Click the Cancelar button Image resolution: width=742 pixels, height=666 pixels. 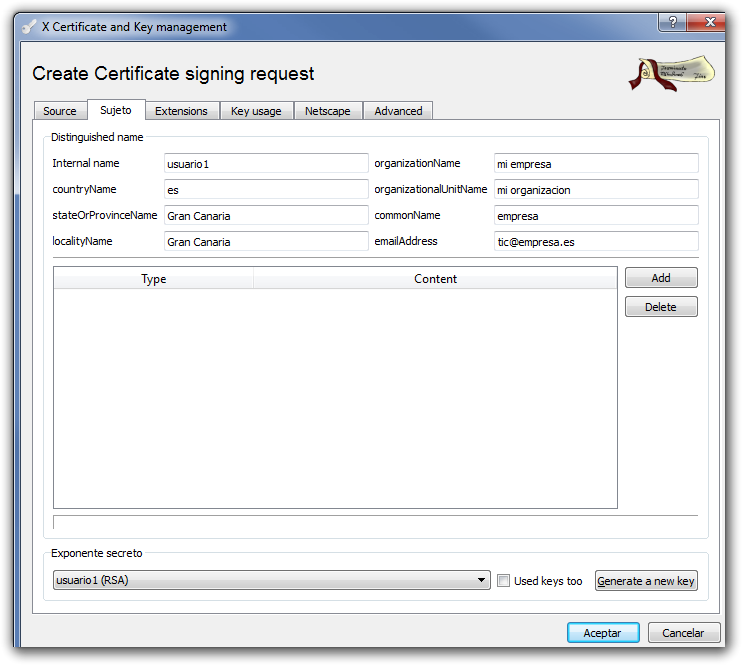(683, 633)
